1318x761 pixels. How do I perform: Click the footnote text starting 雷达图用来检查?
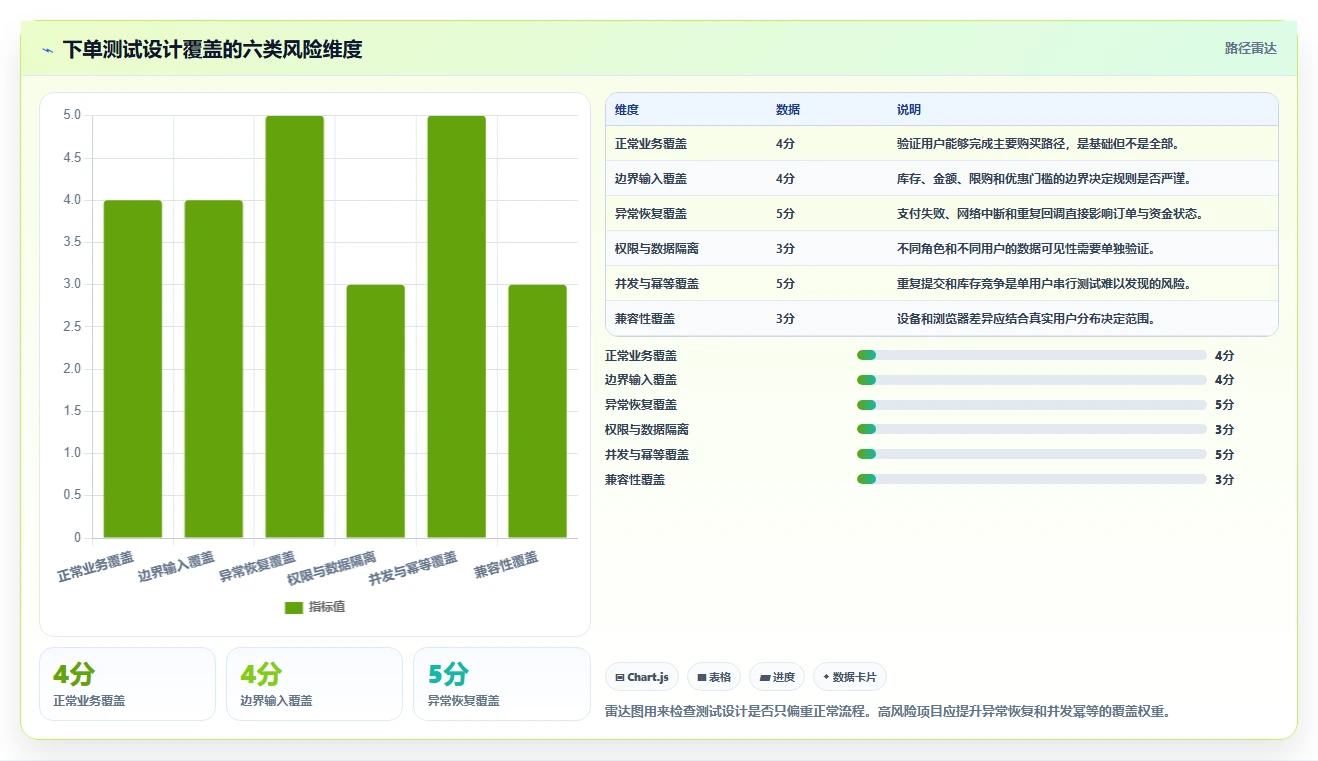[888, 712]
